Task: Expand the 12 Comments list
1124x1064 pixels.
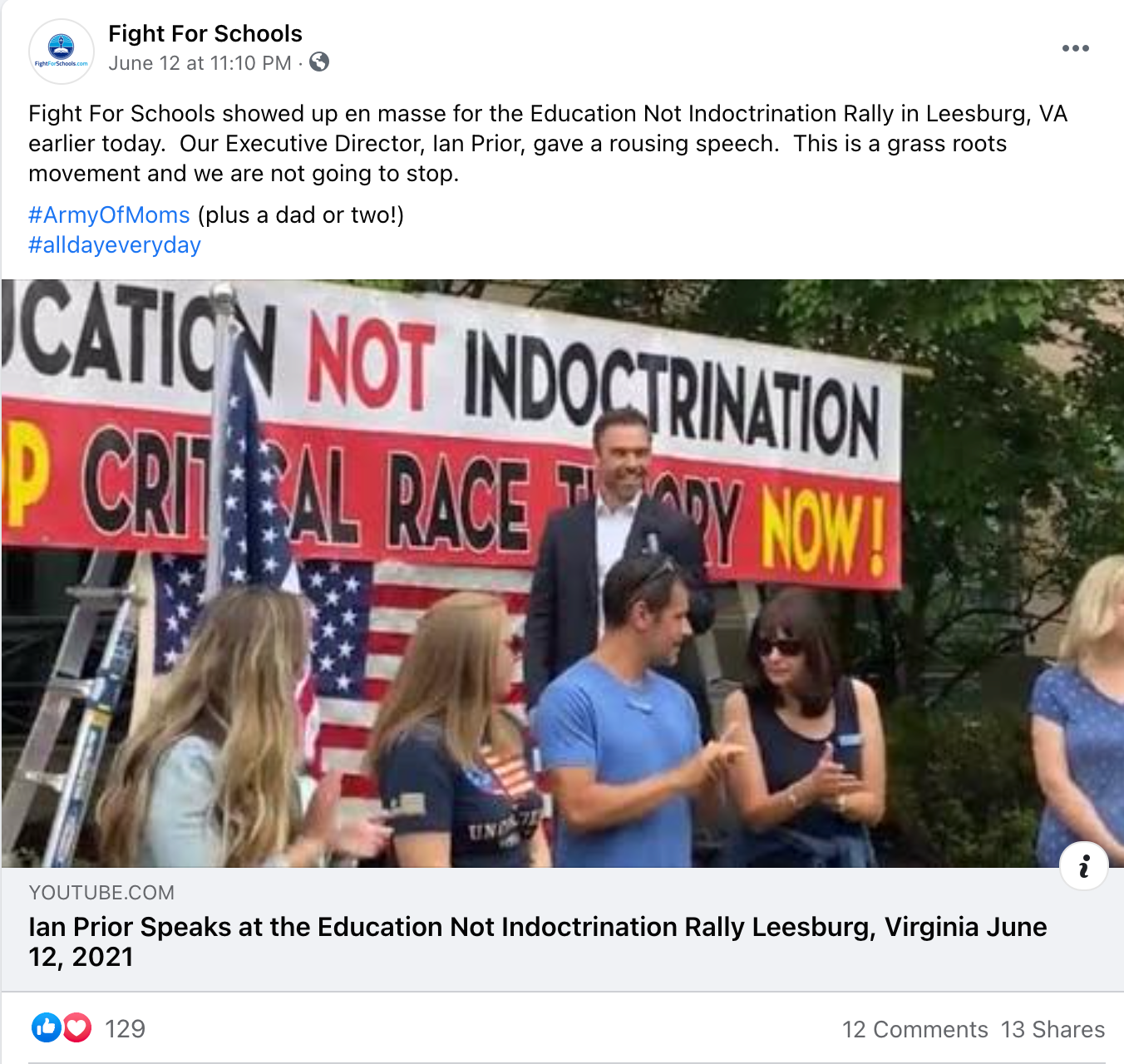Action: coord(914,1030)
